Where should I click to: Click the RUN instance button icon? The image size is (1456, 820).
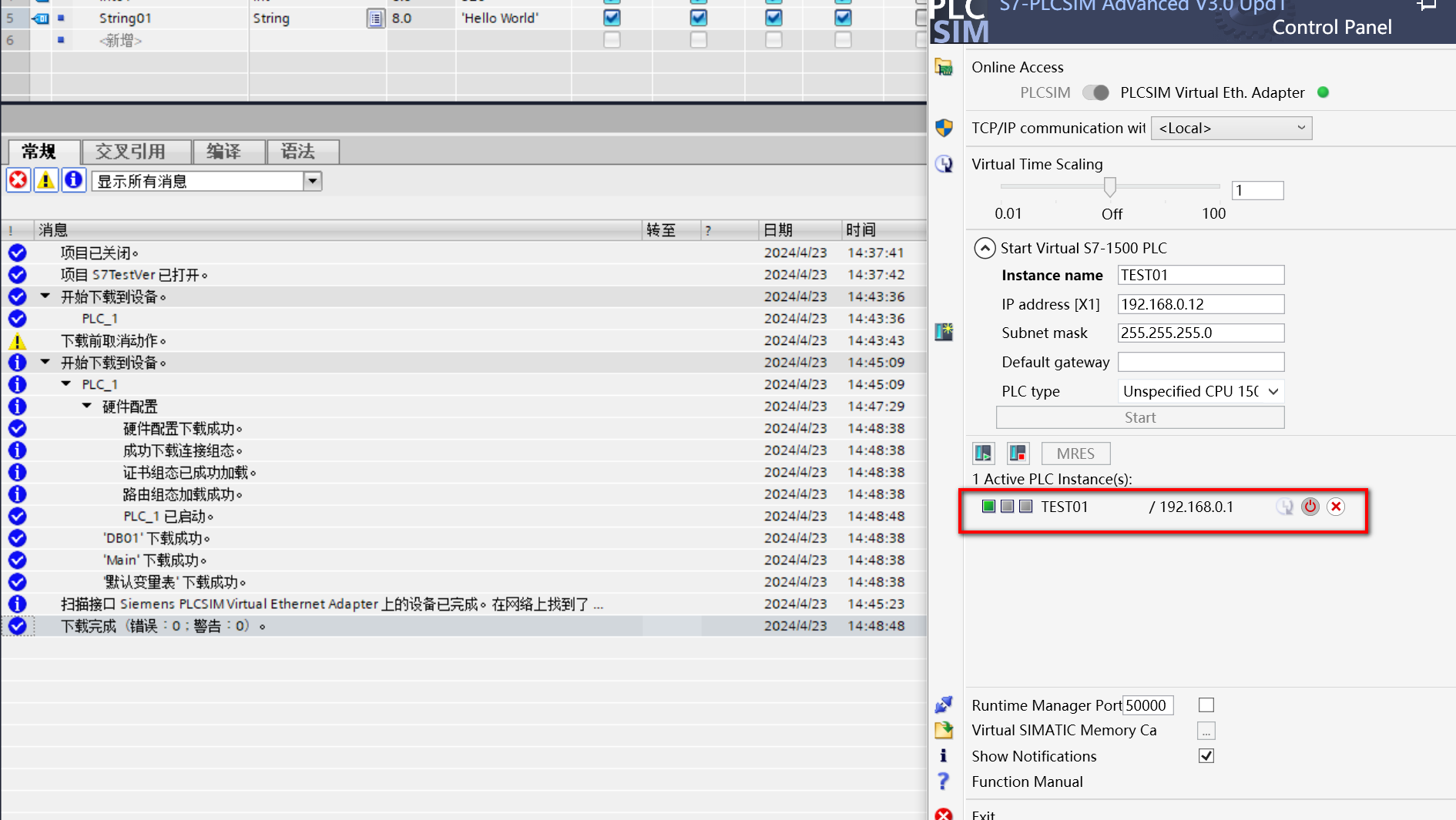(x=984, y=454)
